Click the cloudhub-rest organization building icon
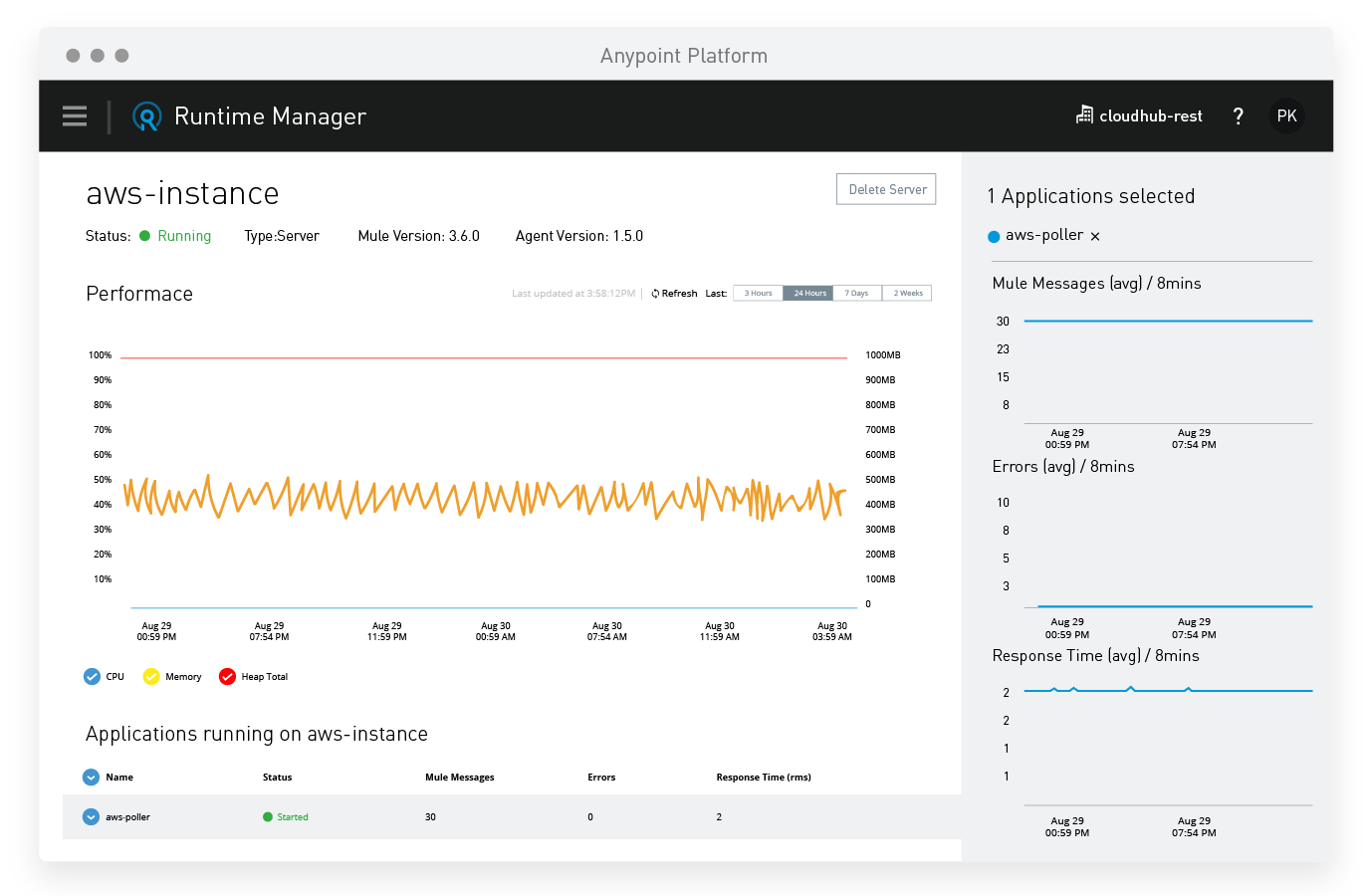This screenshot has width=1365, height=896. pyautogui.click(x=1084, y=115)
